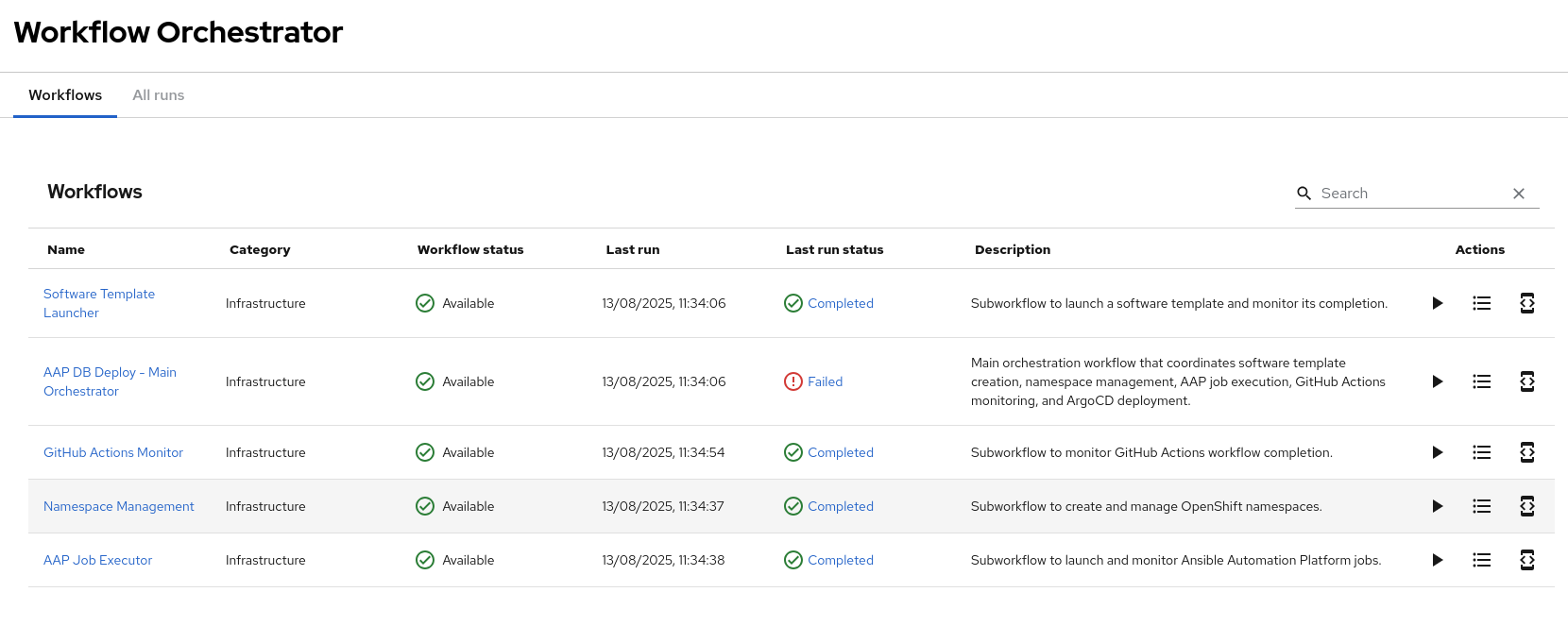Open the Failed last run status link
1568x643 pixels.
(825, 381)
